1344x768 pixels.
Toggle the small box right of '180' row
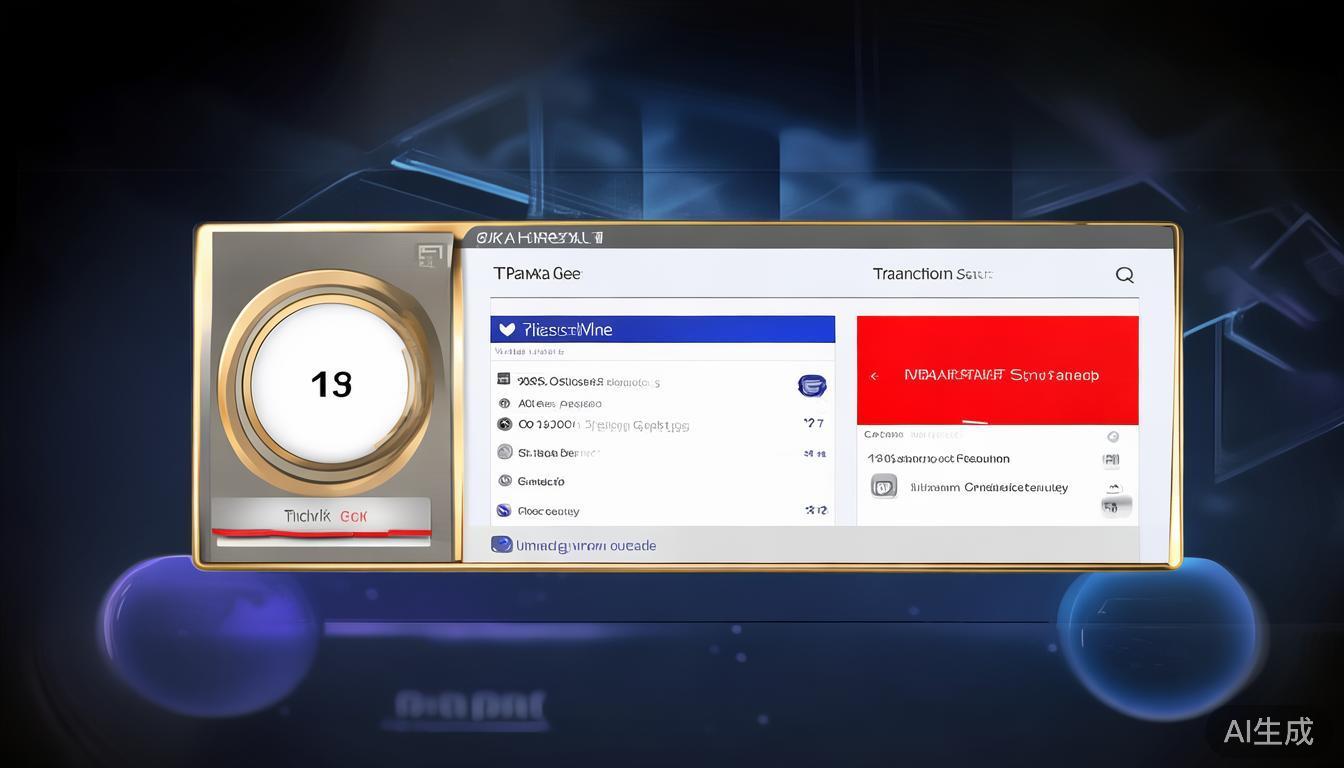pos(1110,460)
